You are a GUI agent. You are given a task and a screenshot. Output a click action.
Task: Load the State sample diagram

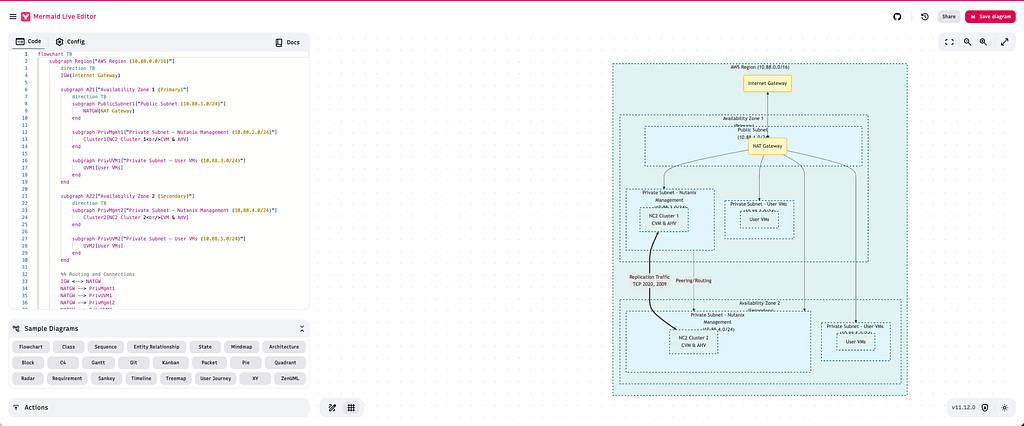205,347
